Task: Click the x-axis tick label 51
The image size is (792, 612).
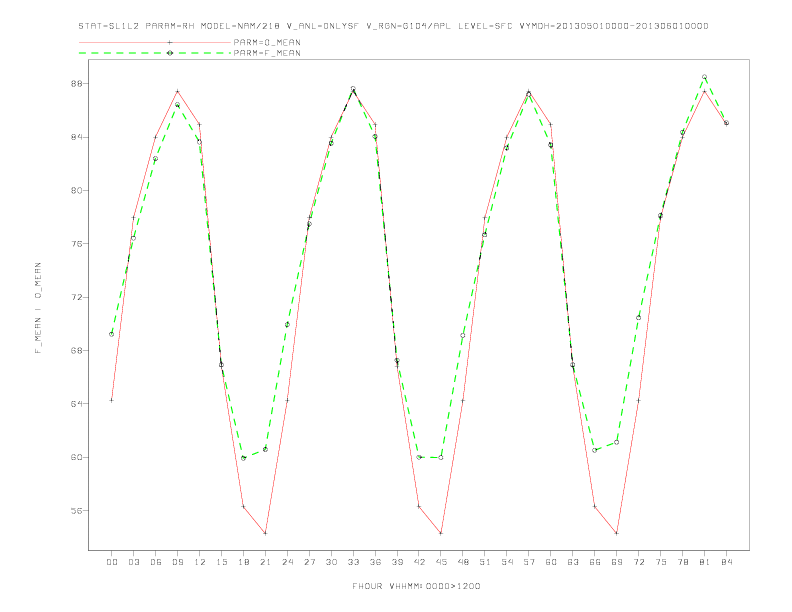Action: pyautogui.click(x=485, y=562)
